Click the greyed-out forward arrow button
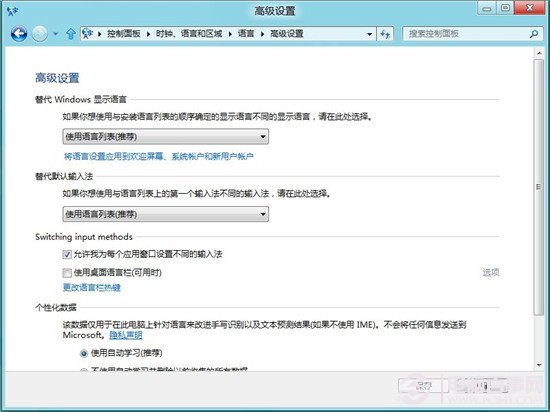The width and height of the screenshot is (550, 412). (40, 34)
